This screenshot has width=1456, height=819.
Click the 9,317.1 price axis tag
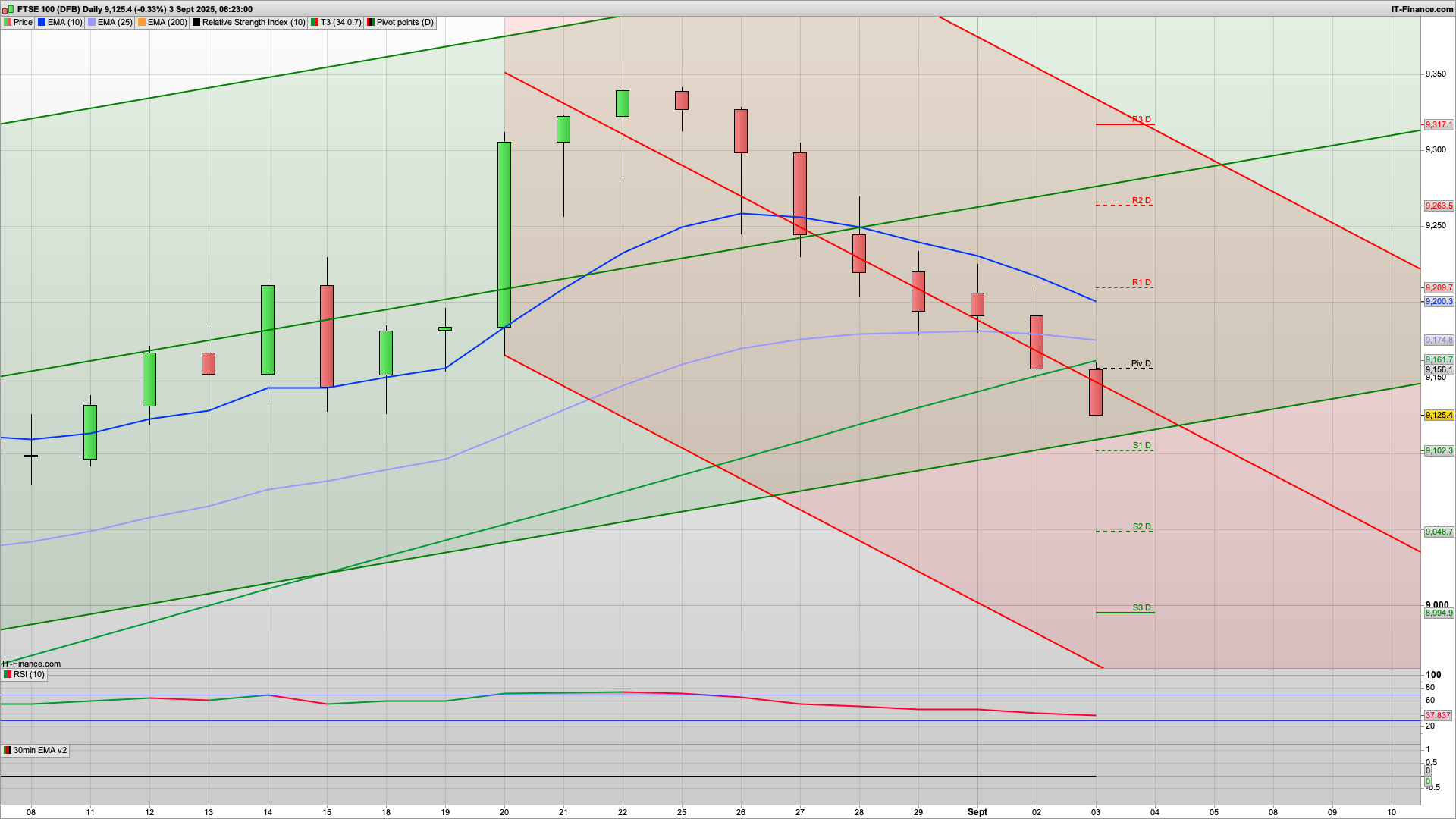(1439, 124)
